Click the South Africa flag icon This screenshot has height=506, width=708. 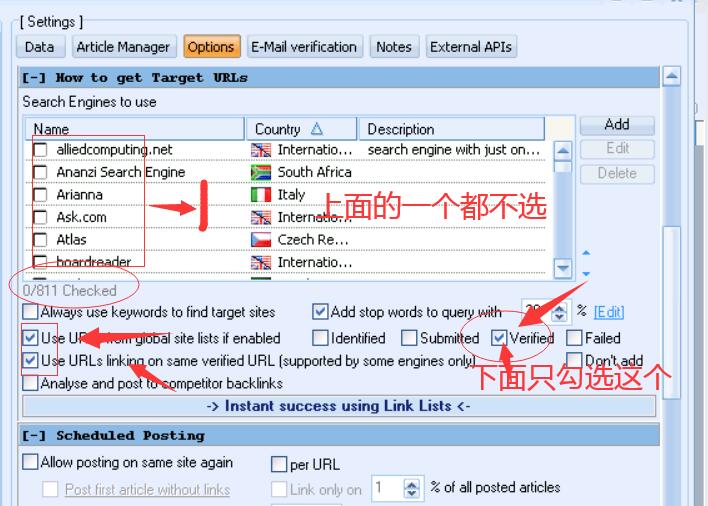[x=261, y=172]
